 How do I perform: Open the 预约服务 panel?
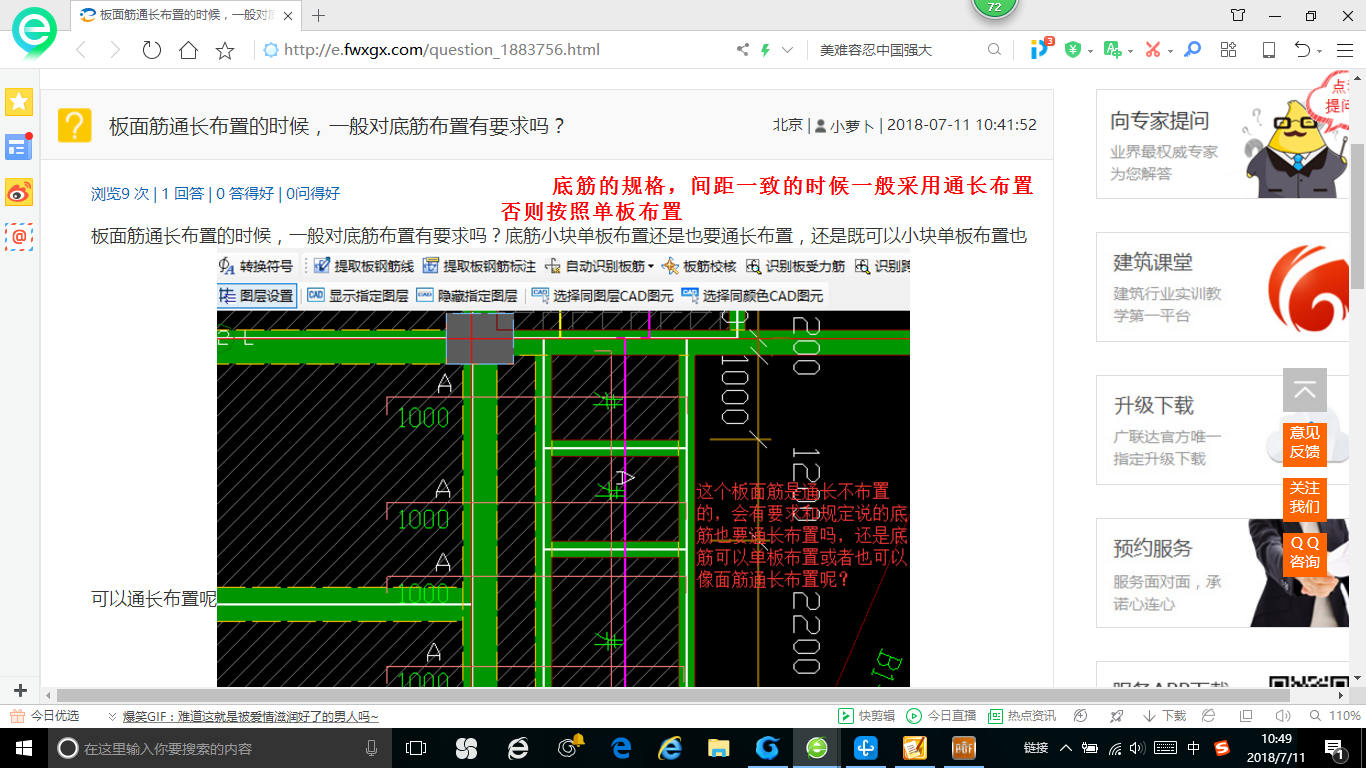(x=1220, y=573)
